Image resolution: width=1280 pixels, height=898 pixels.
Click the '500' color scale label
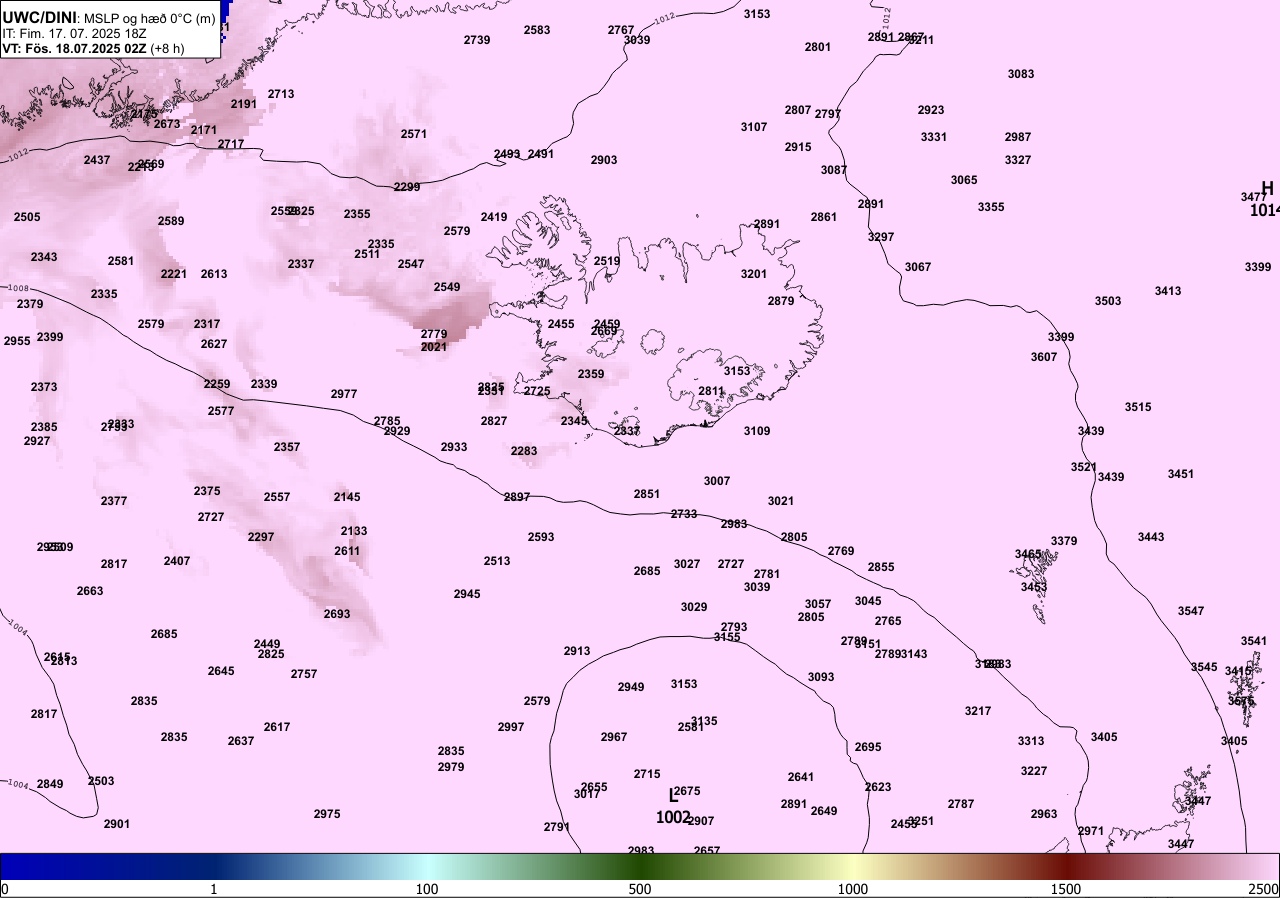coord(640,889)
